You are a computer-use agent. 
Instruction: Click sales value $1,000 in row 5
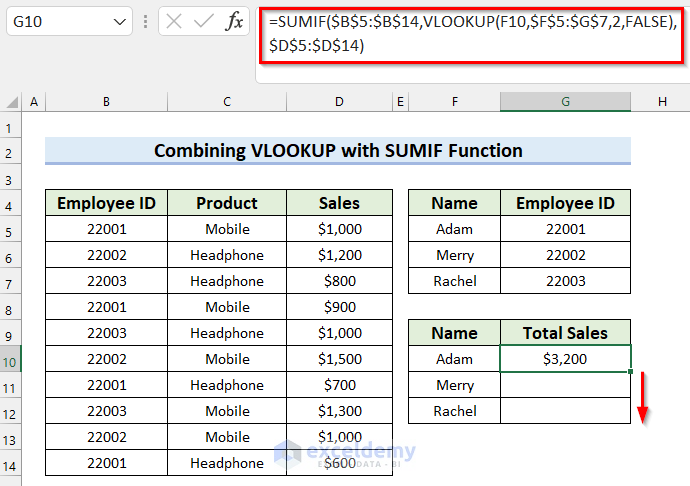coord(339,229)
